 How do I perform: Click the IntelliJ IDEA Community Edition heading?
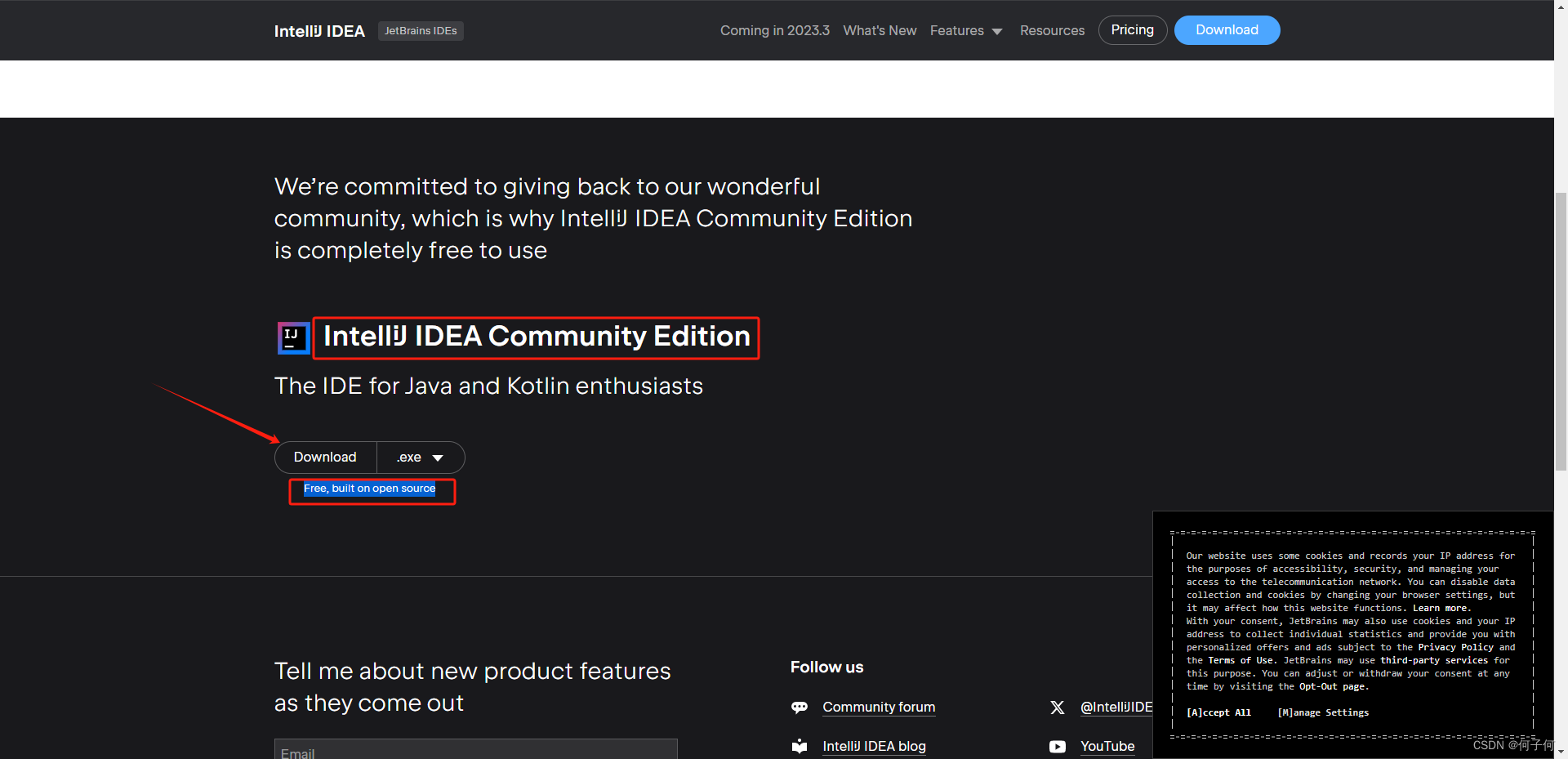pos(537,337)
